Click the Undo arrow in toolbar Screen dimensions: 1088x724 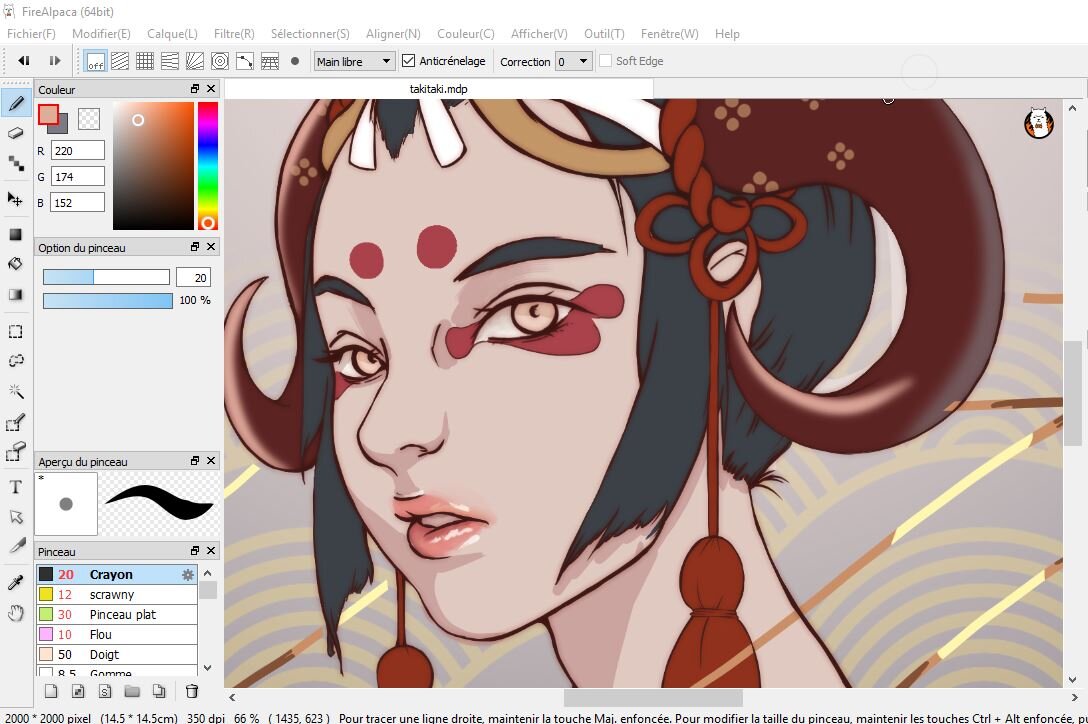click(x=24, y=61)
